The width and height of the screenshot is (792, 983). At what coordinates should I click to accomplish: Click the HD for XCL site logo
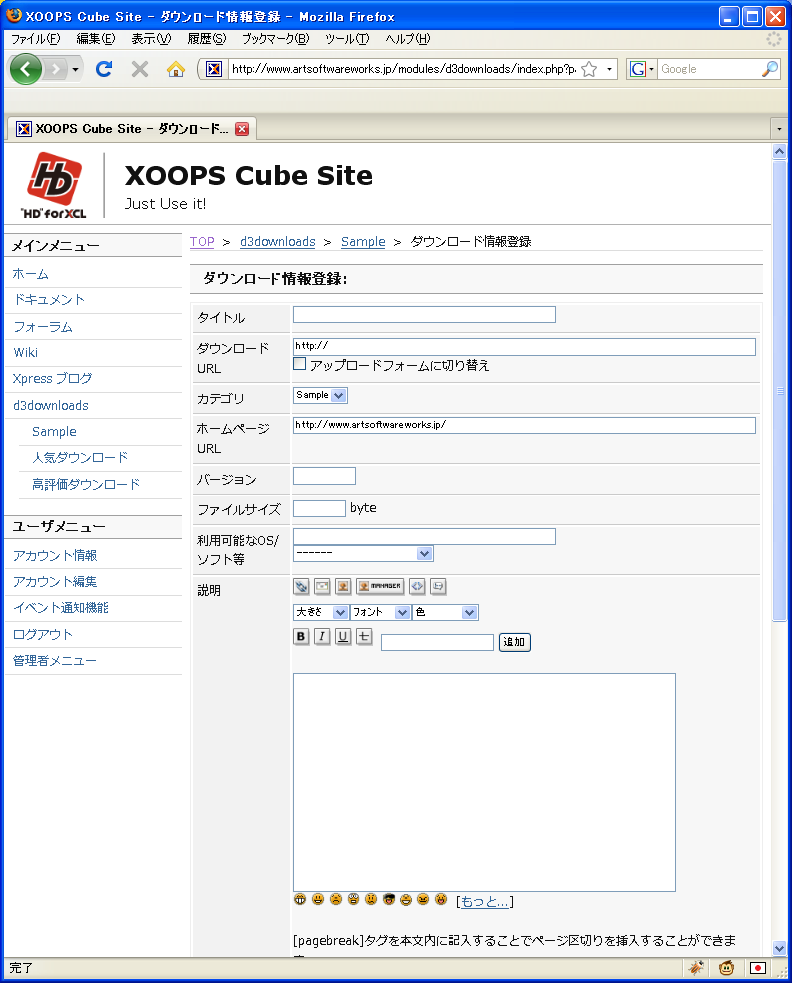click(x=54, y=185)
